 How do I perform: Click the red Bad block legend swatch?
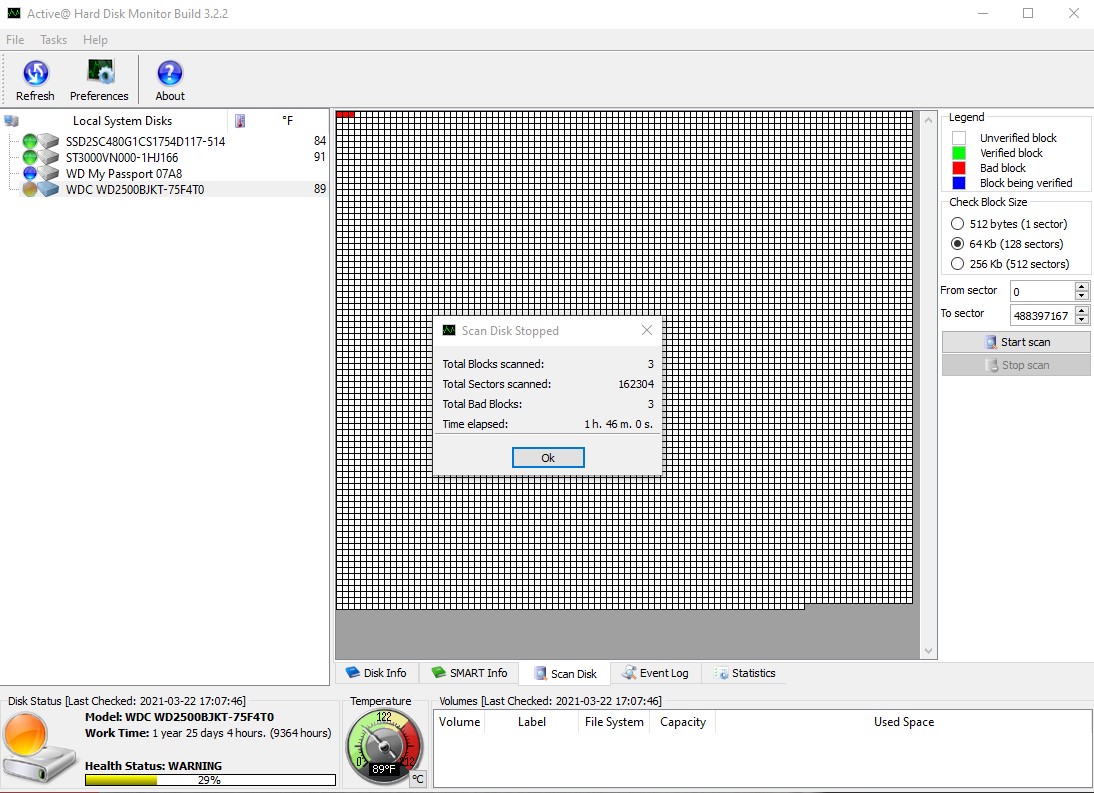[959, 168]
